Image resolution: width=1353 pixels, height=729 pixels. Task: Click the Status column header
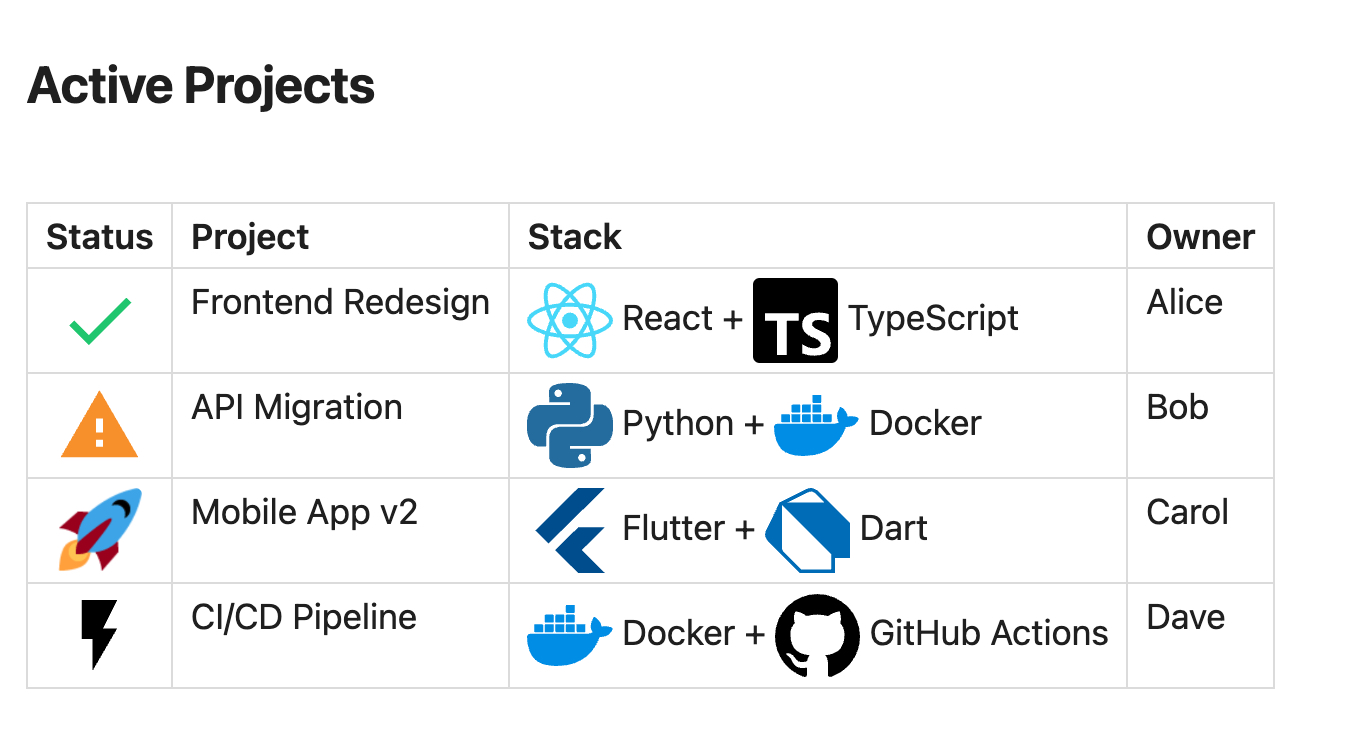(100, 237)
